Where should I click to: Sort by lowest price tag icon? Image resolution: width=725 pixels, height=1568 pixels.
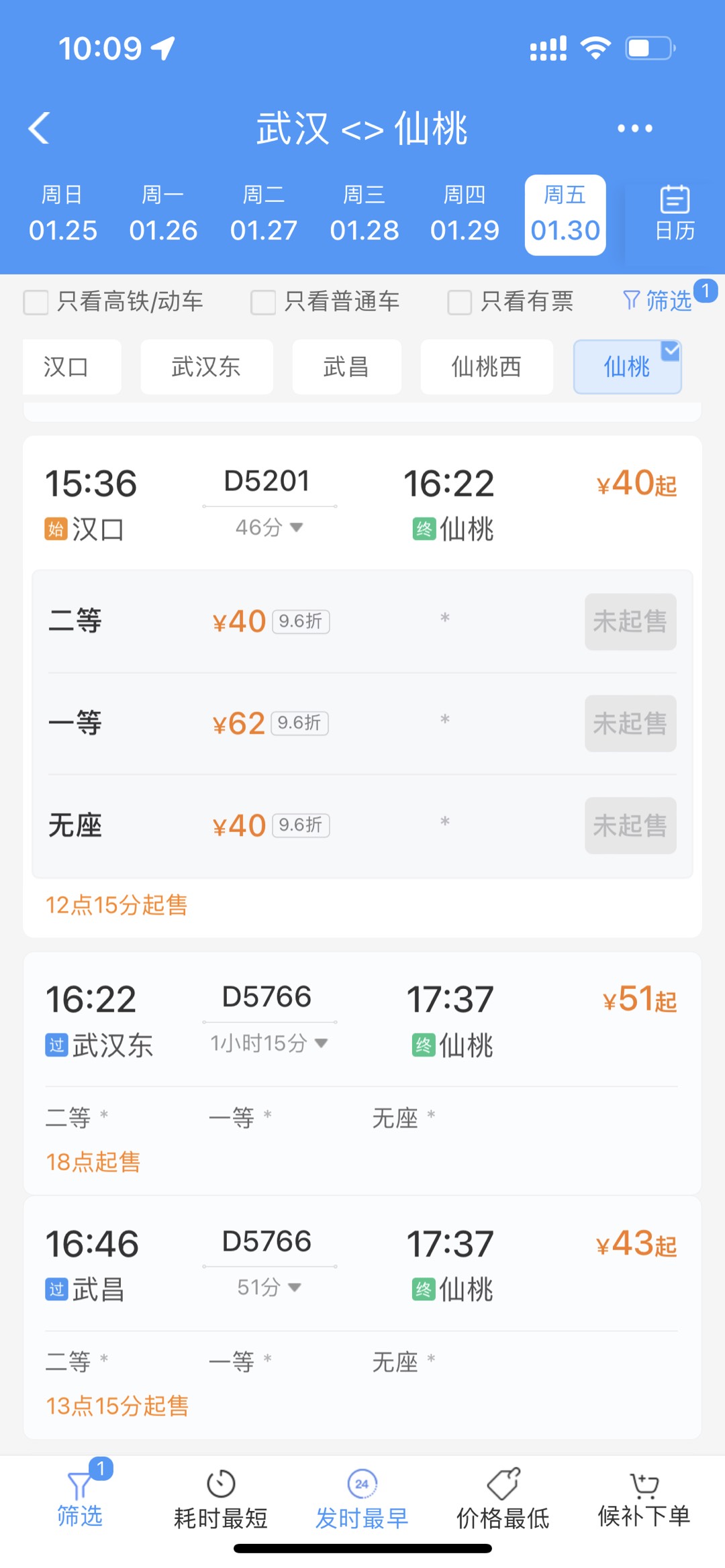pyautogui.click(x=503, y=1483)
